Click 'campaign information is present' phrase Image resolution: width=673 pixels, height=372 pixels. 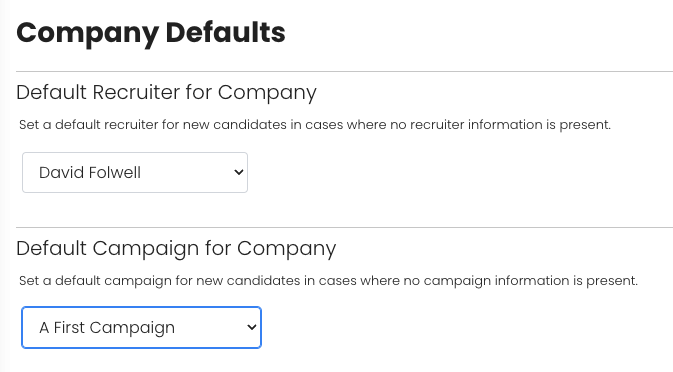point(531,281)
